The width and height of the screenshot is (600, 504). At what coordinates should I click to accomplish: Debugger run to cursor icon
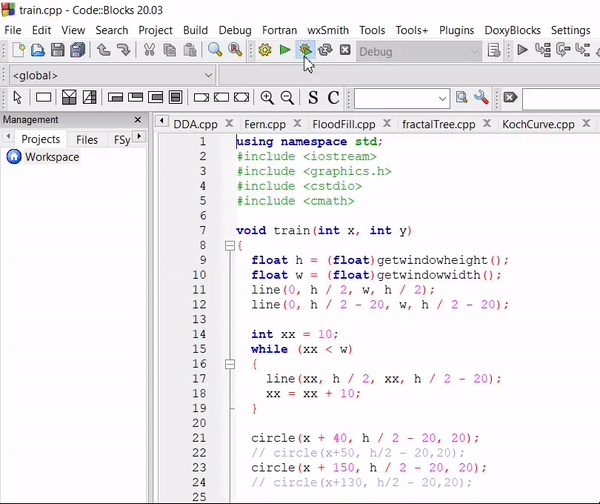(x=543, y=50)
